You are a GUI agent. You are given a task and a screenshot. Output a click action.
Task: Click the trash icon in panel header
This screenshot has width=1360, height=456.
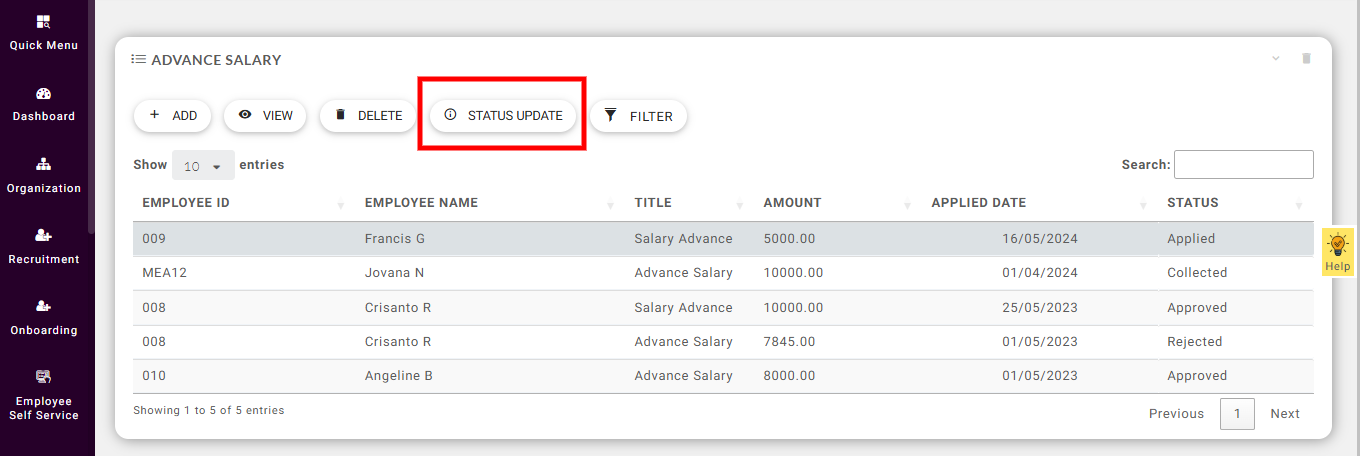click(x=1306, y=59)
